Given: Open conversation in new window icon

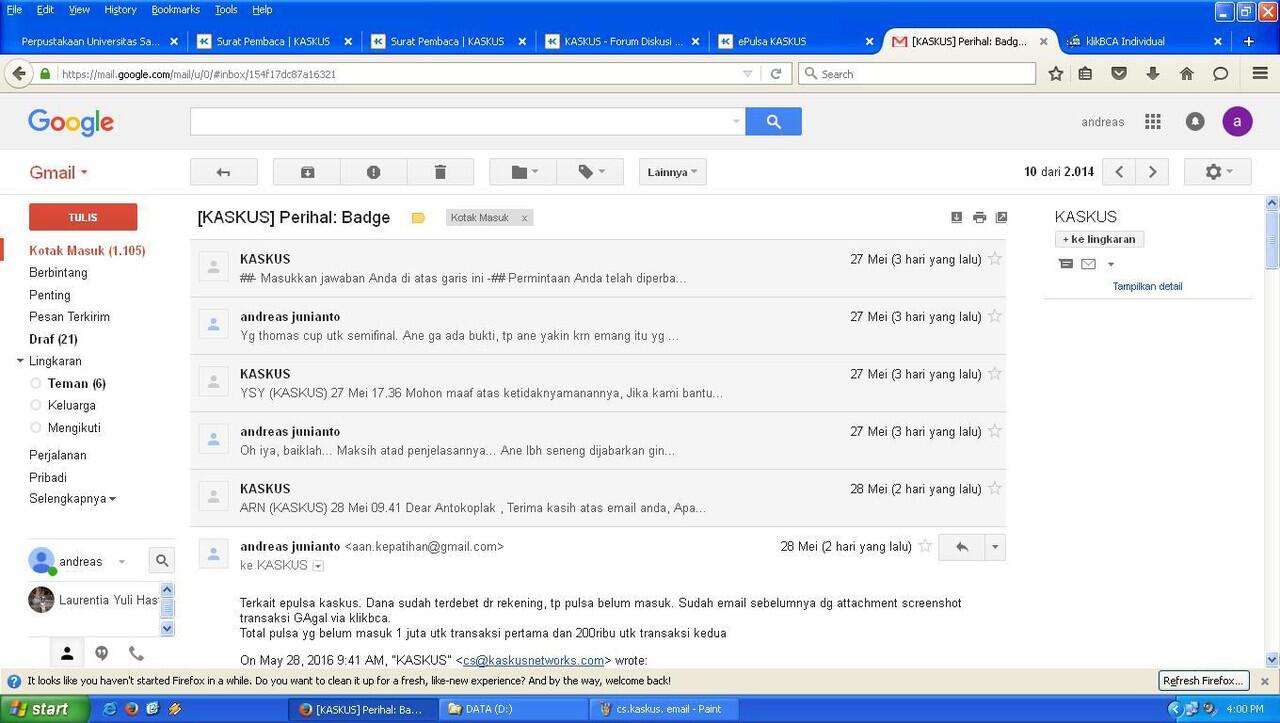Looking at the screenshot, I should tap(1001, 217).
